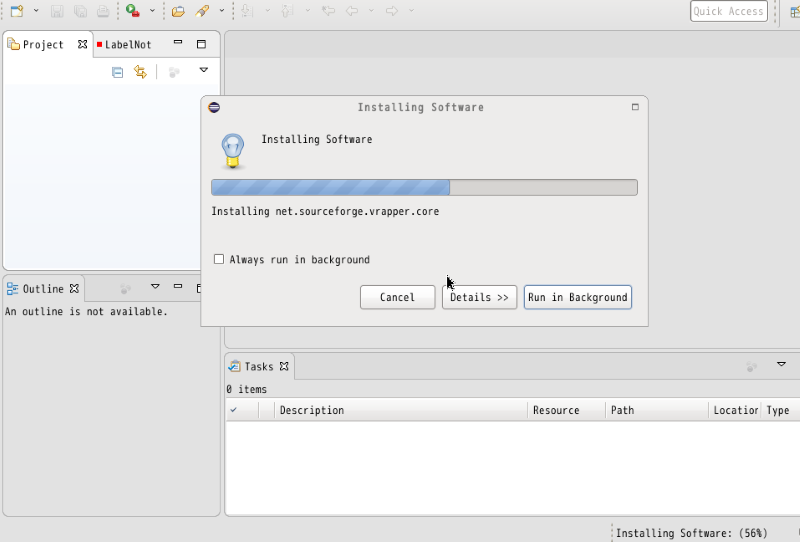The height and width of the screenshot is (542, 800).
Task: Click An outline is not available text
Action: [86, 311]
